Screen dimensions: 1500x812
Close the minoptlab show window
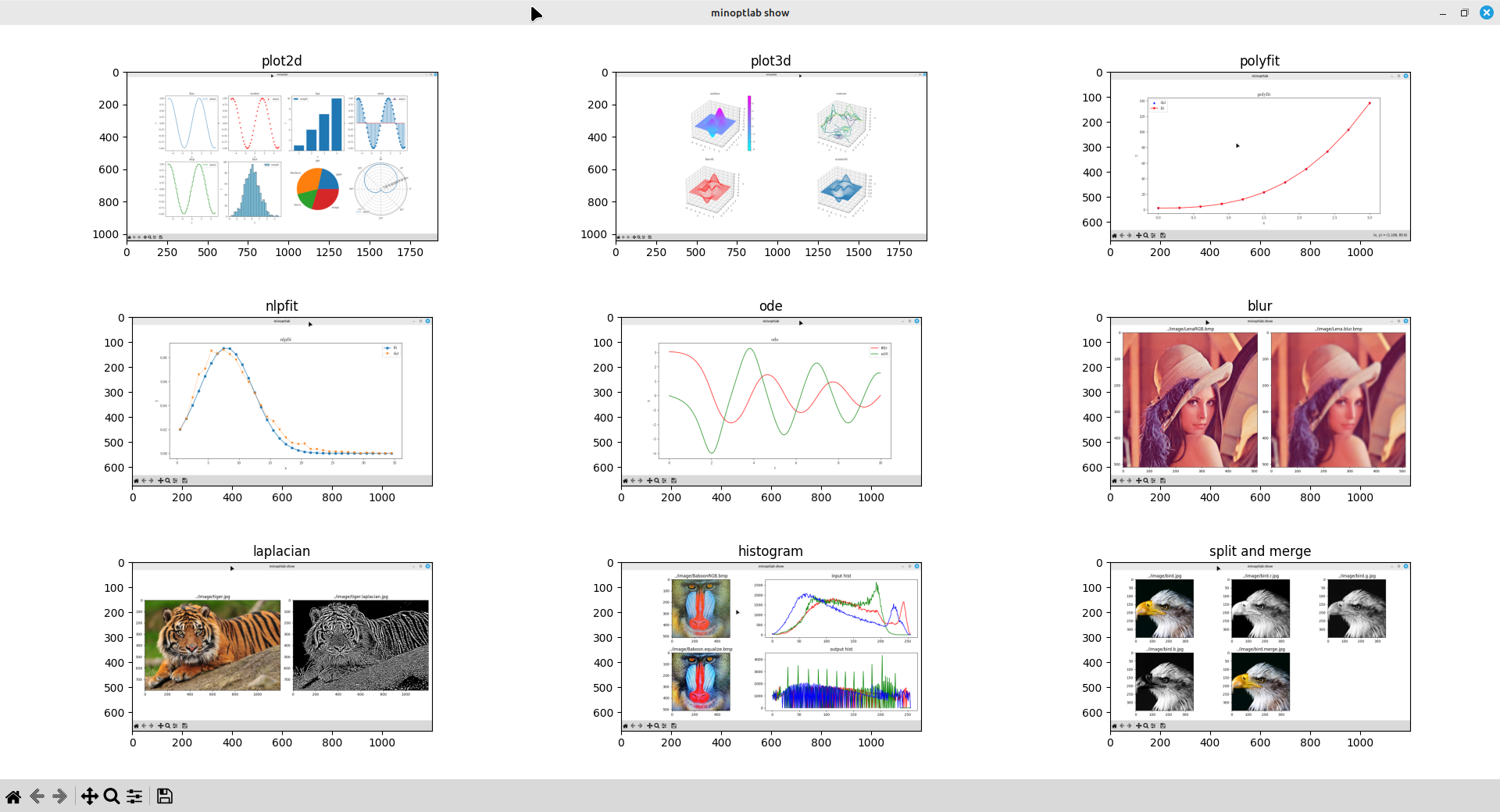(1486, 13)
